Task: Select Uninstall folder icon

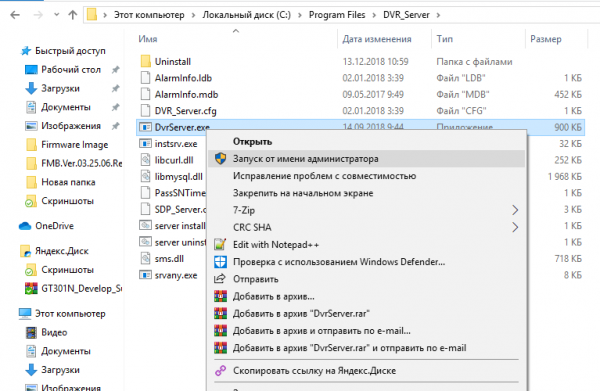Action: point(145,62)
